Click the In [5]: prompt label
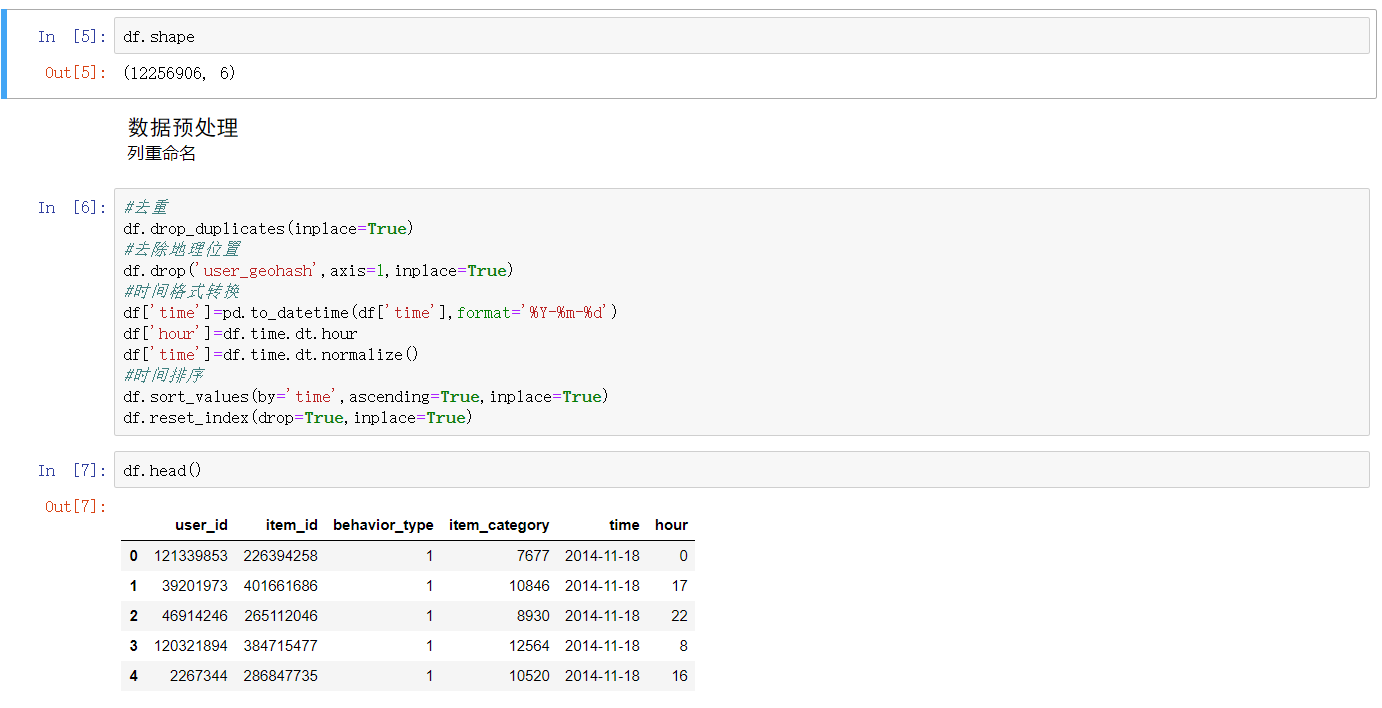1382x708 pixels. tap(72, 37)
